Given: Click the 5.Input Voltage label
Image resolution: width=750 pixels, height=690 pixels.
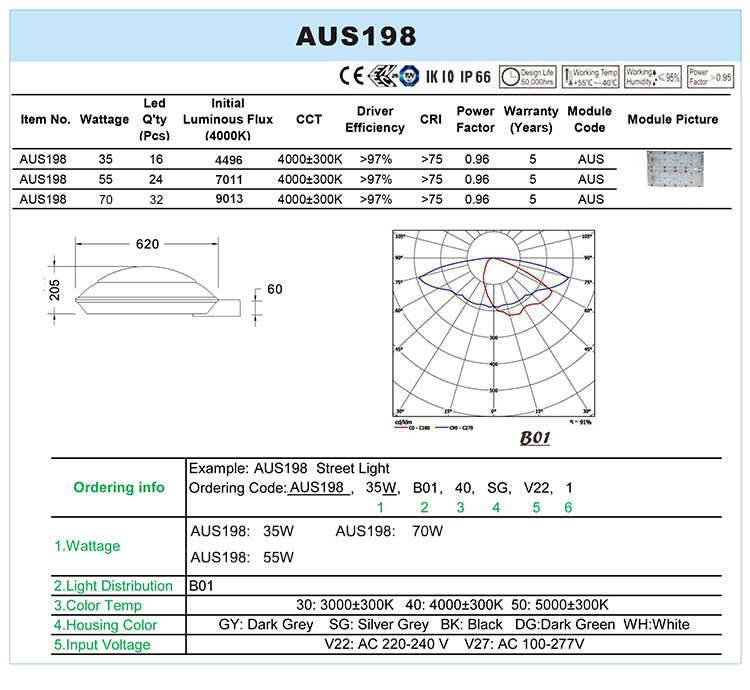Looking at the screenshot, I should pyautogui.click(x=102, y=645).
